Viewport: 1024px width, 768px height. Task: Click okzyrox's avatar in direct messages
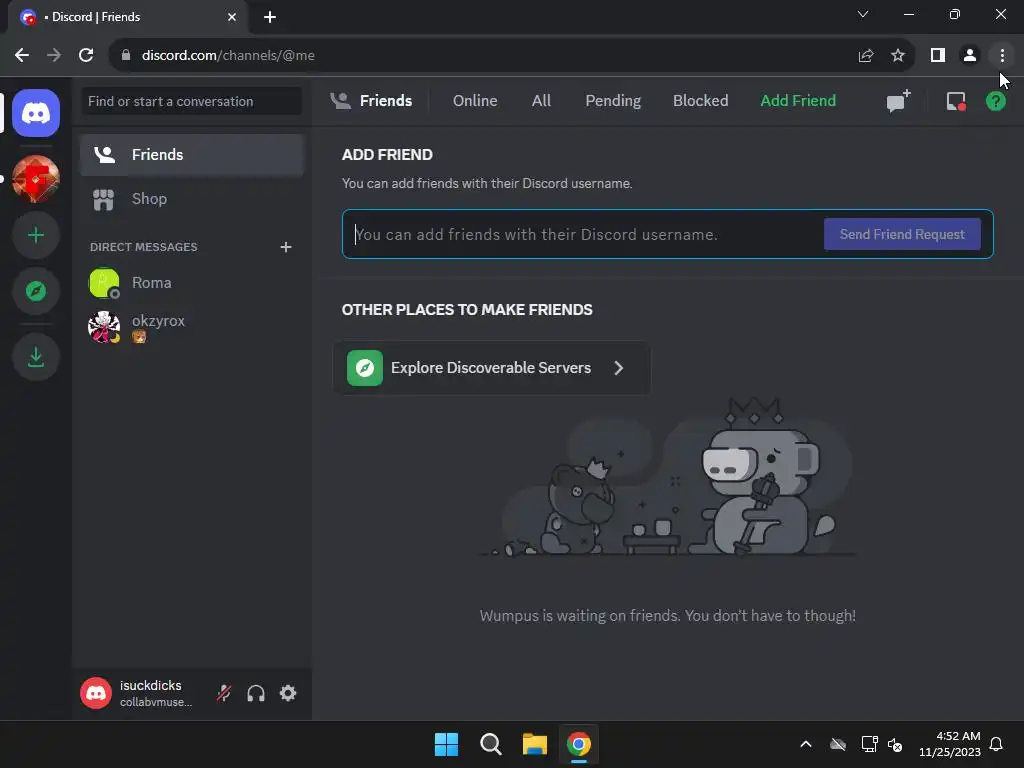click(x=104, y=327)
